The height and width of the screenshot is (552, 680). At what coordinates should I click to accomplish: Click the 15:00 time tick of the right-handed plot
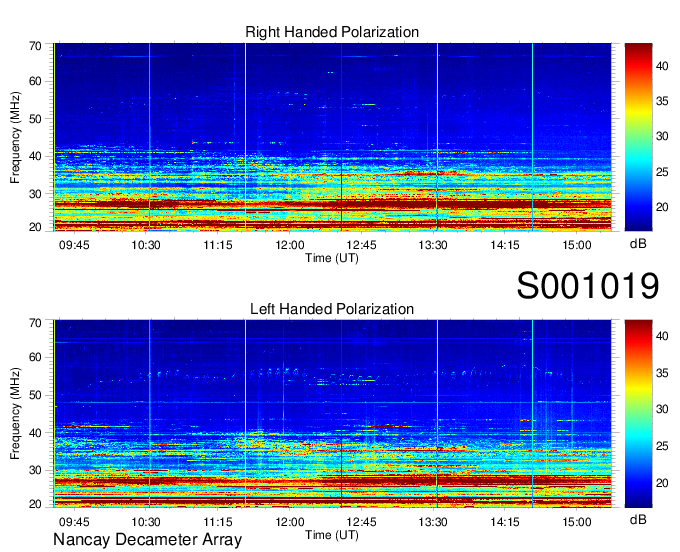coord(577,245)
